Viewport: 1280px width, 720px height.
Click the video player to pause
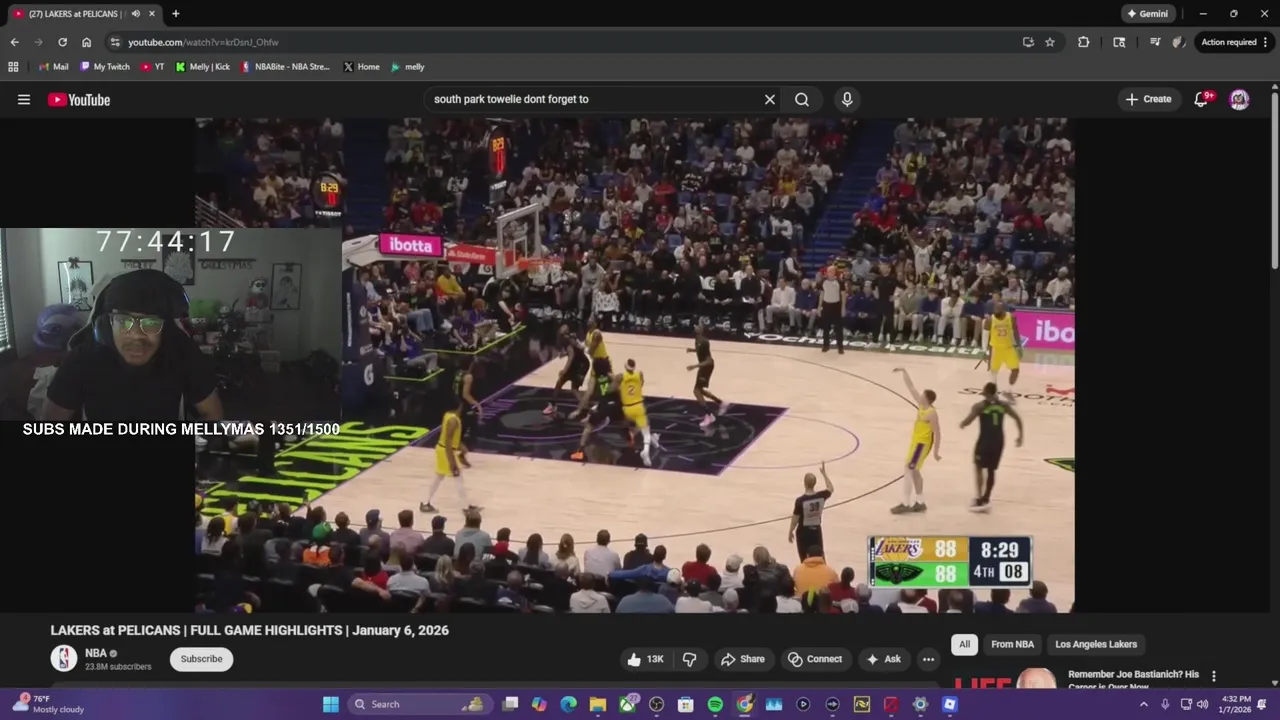click(635, 365)
